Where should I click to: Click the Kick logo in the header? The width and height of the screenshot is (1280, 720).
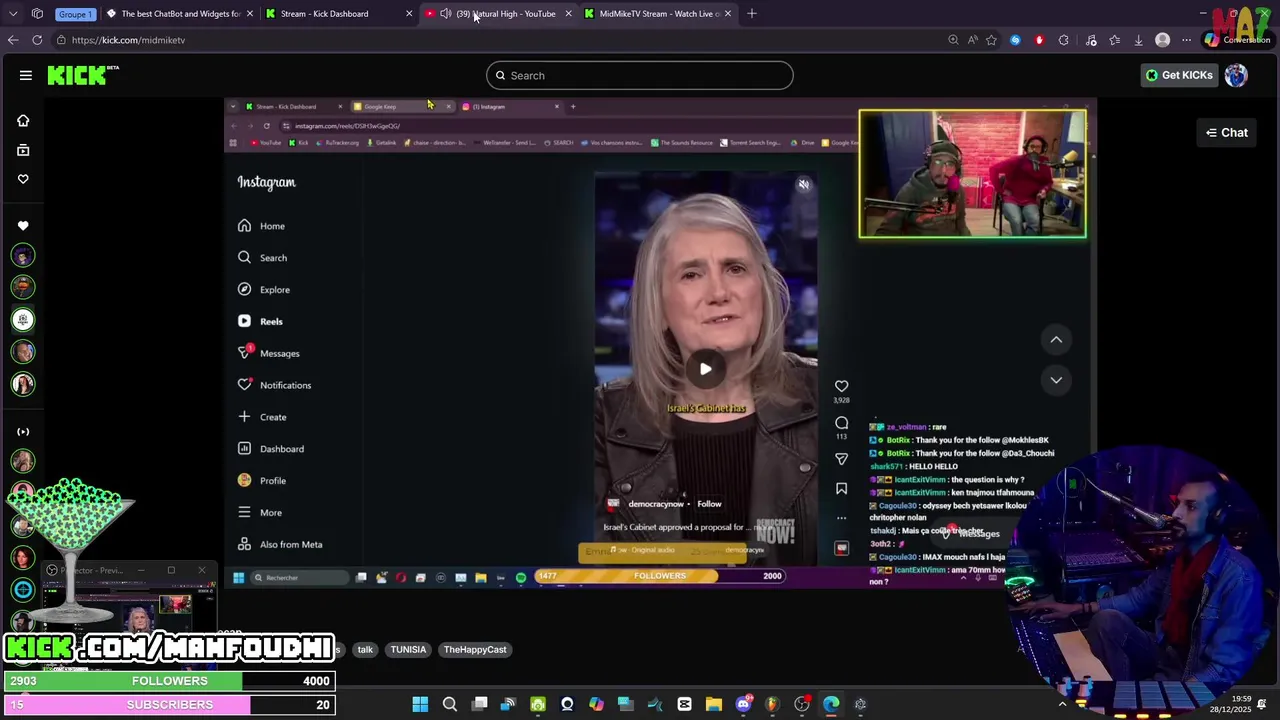click(83, 75)
